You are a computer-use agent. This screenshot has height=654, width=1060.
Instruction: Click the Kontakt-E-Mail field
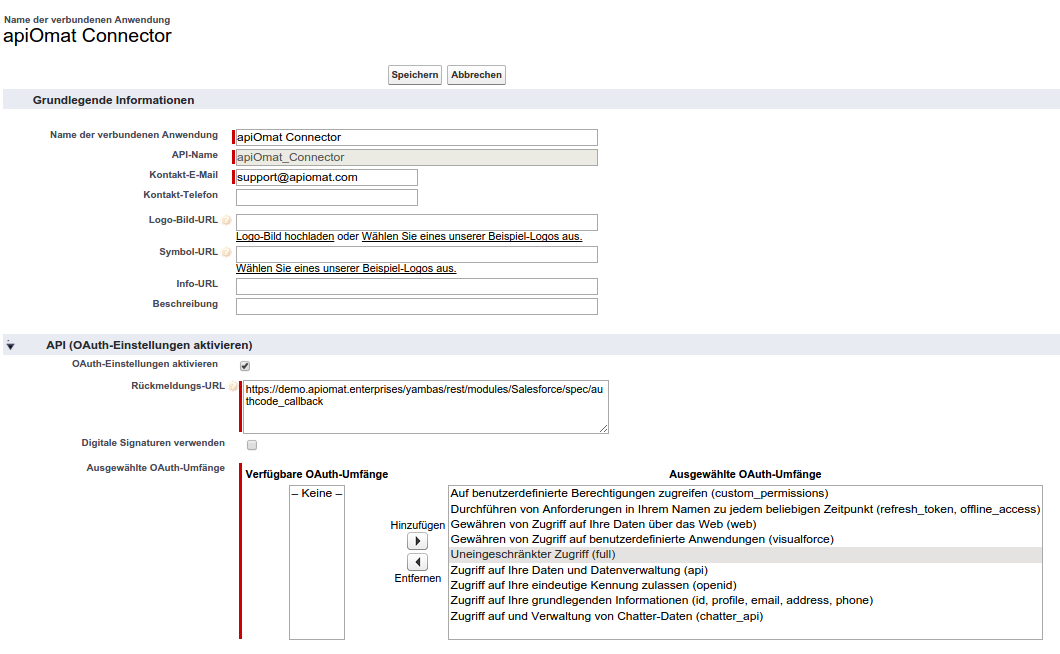[327, 177]
